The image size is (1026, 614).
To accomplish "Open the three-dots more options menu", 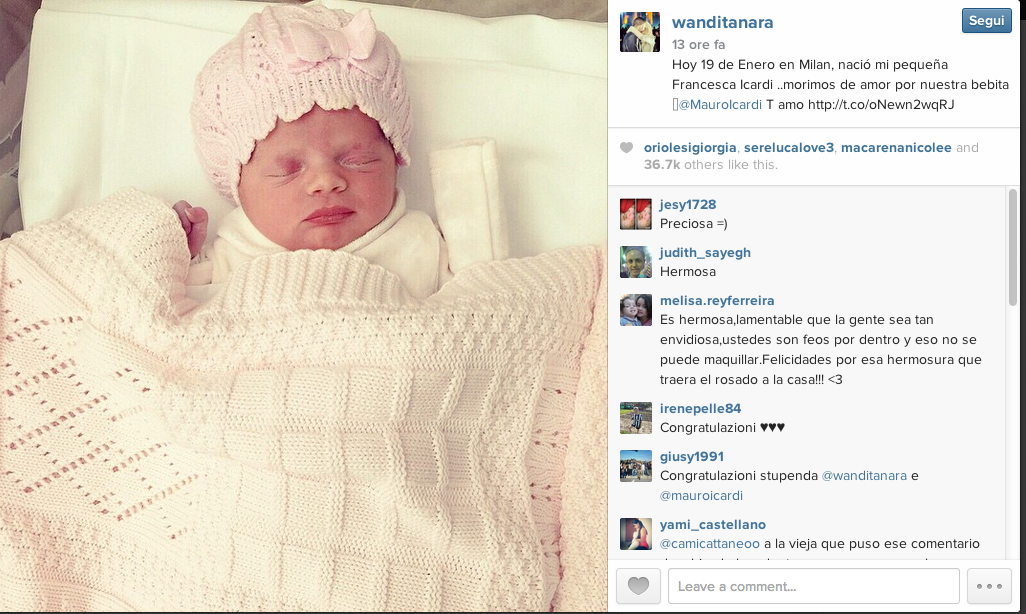I will tap(989, 586).
